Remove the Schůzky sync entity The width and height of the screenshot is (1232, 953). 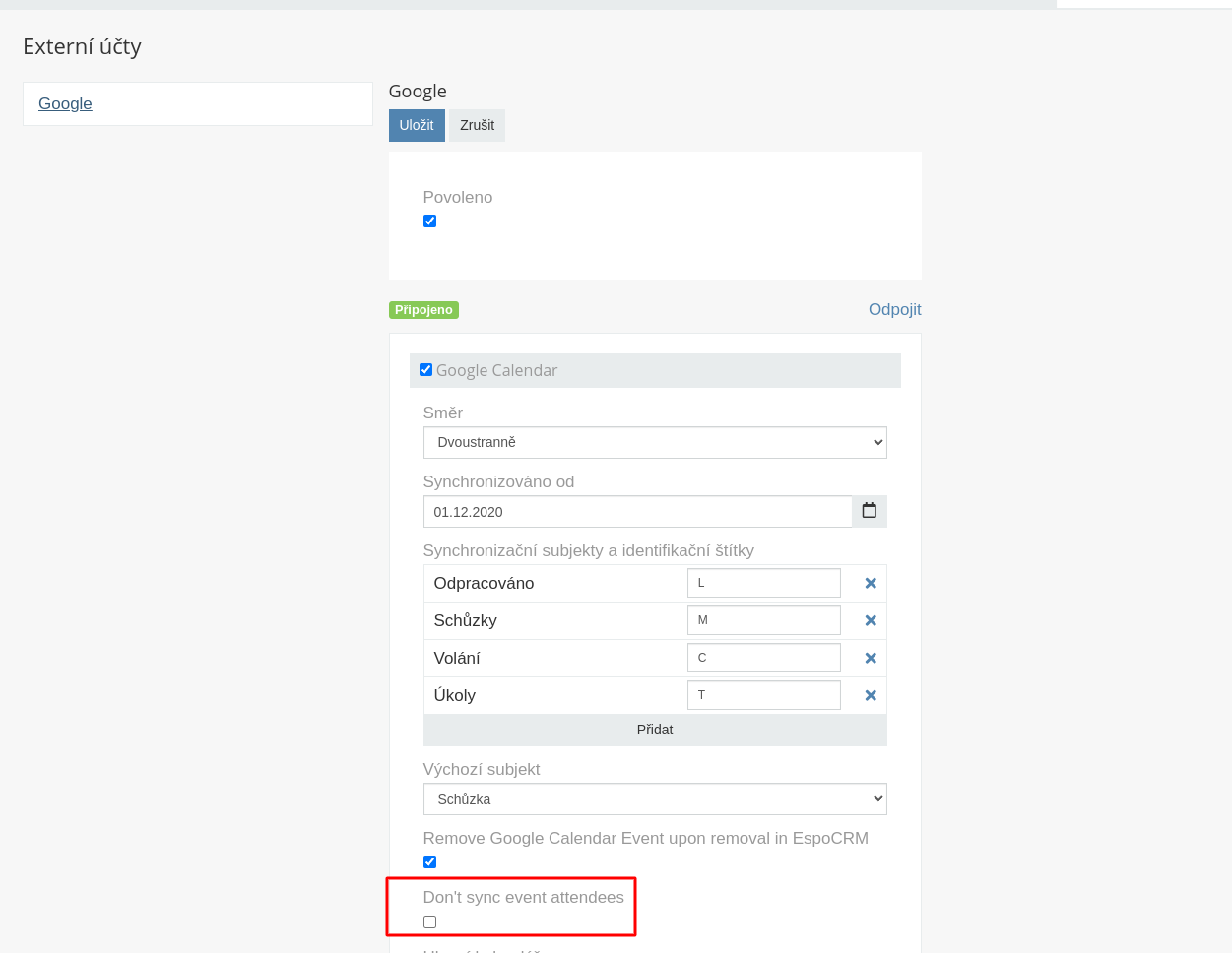871,620
